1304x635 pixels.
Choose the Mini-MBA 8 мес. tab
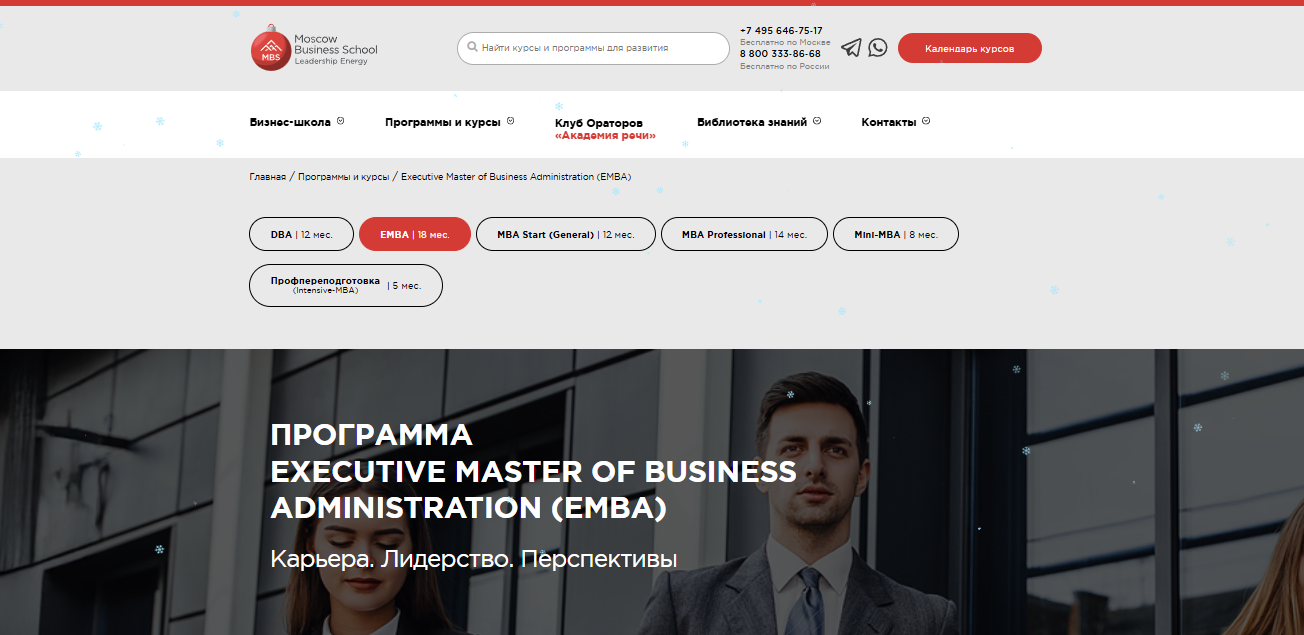tap(896, 234)
